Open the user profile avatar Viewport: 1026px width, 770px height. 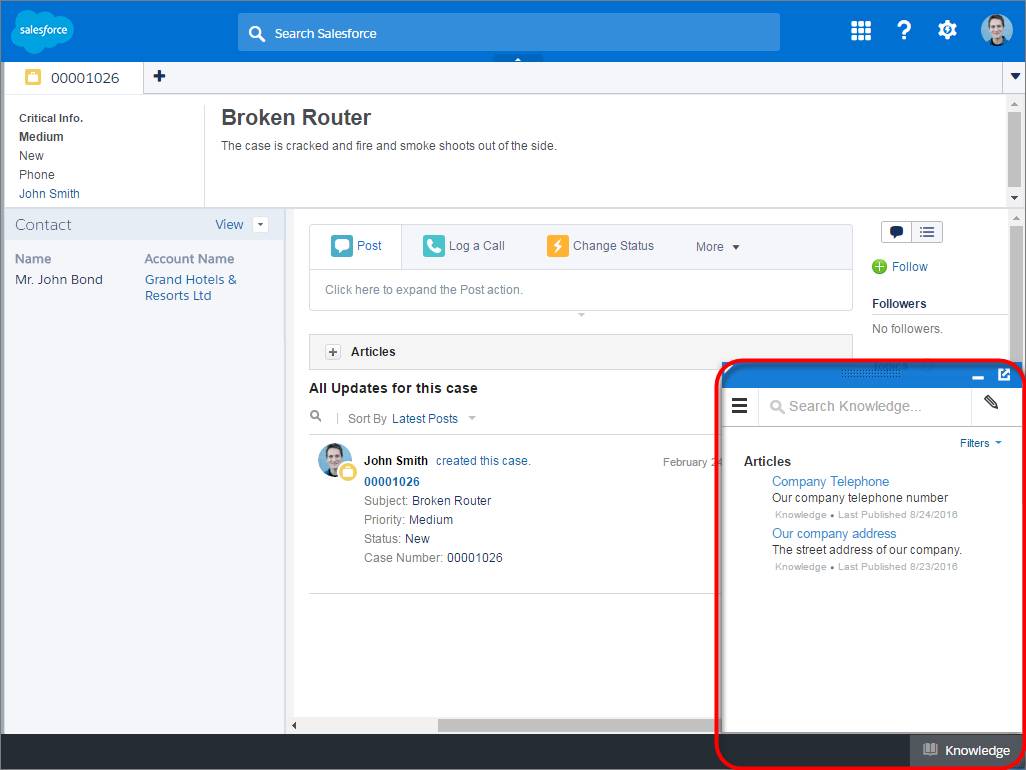coord(997,30)
